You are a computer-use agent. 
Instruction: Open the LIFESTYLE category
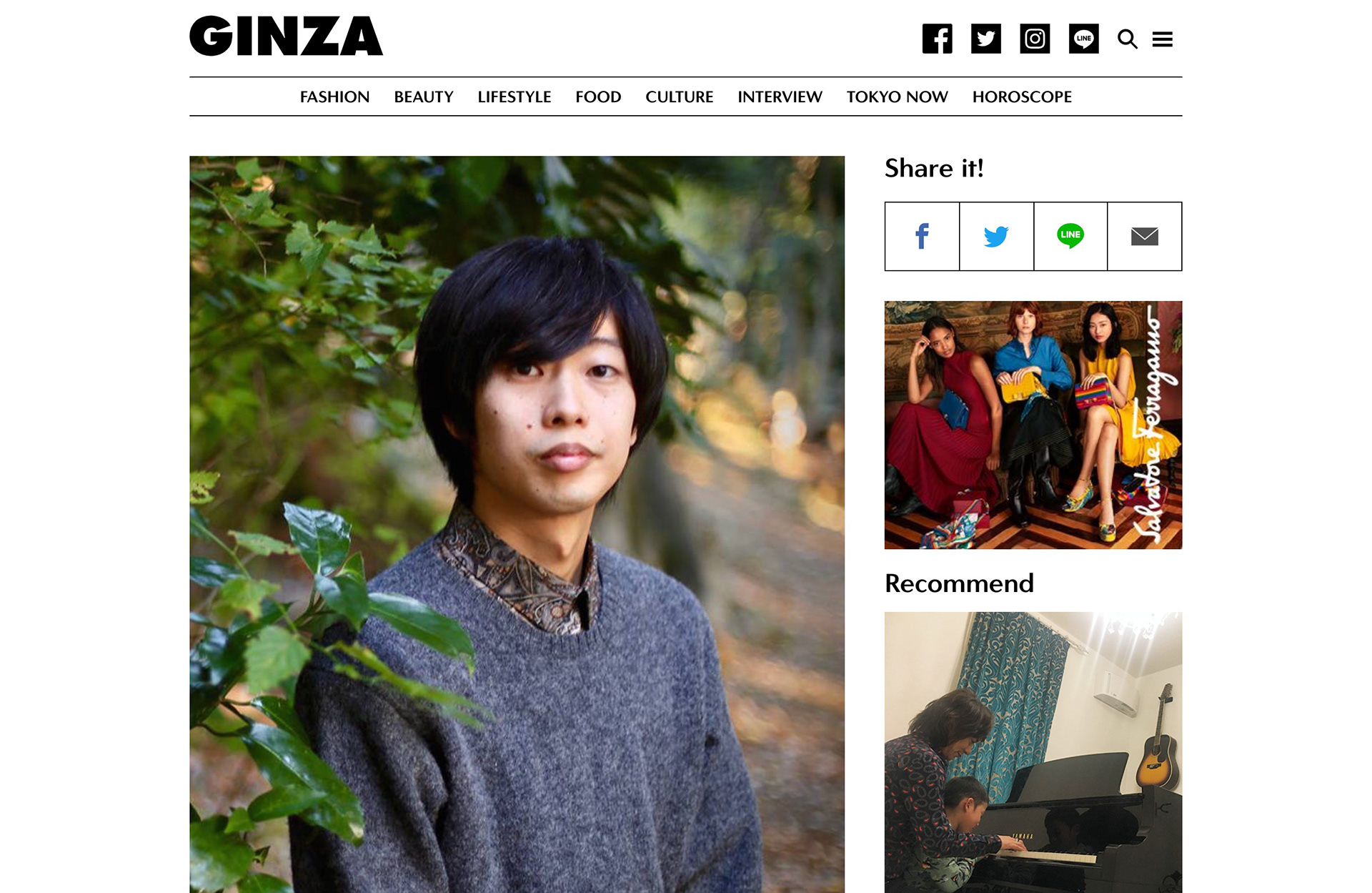pyautogui.click(x=514, y=97)
